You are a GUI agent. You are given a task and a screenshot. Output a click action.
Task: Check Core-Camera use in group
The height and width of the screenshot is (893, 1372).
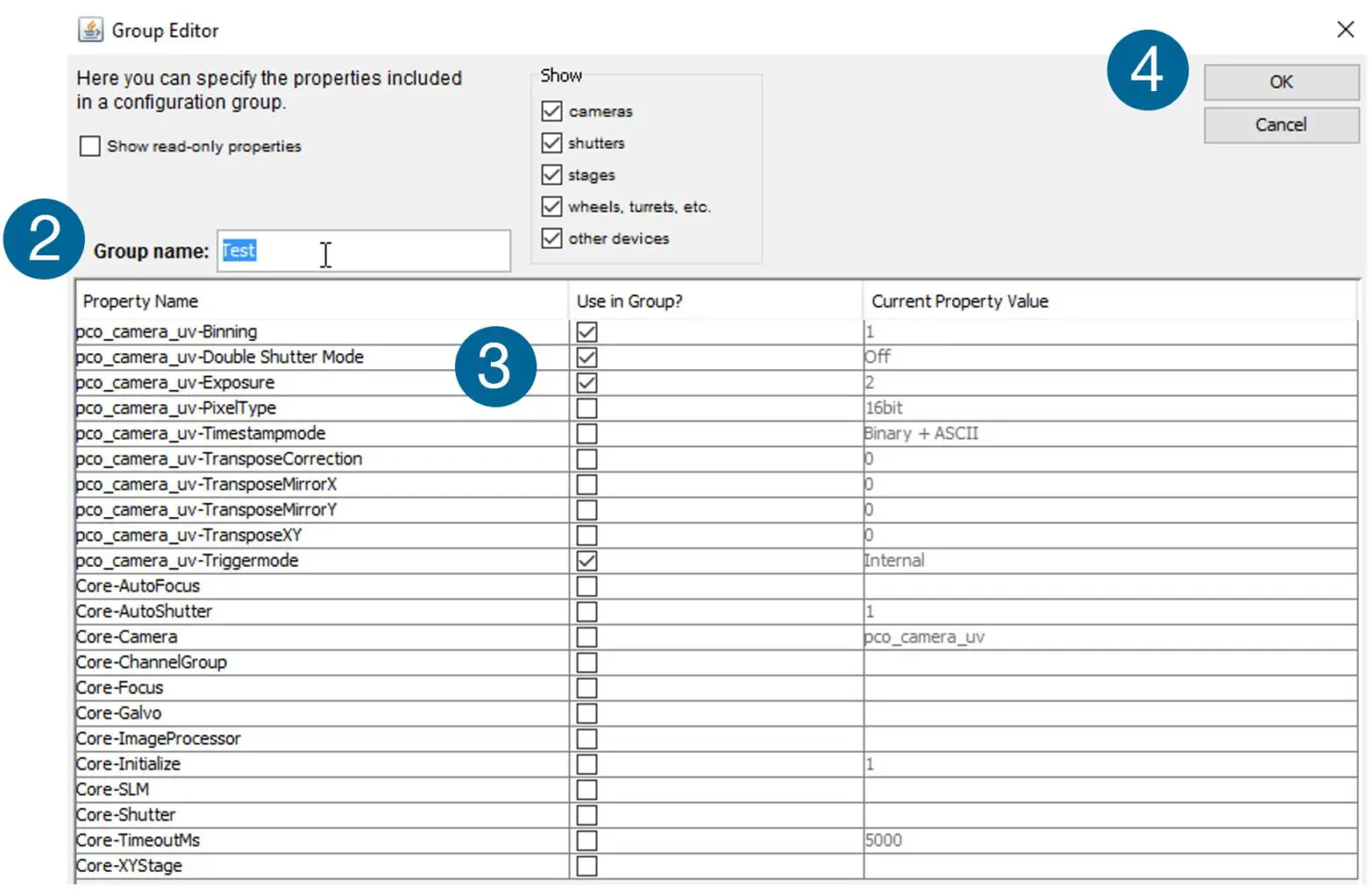tap(587, 637)
